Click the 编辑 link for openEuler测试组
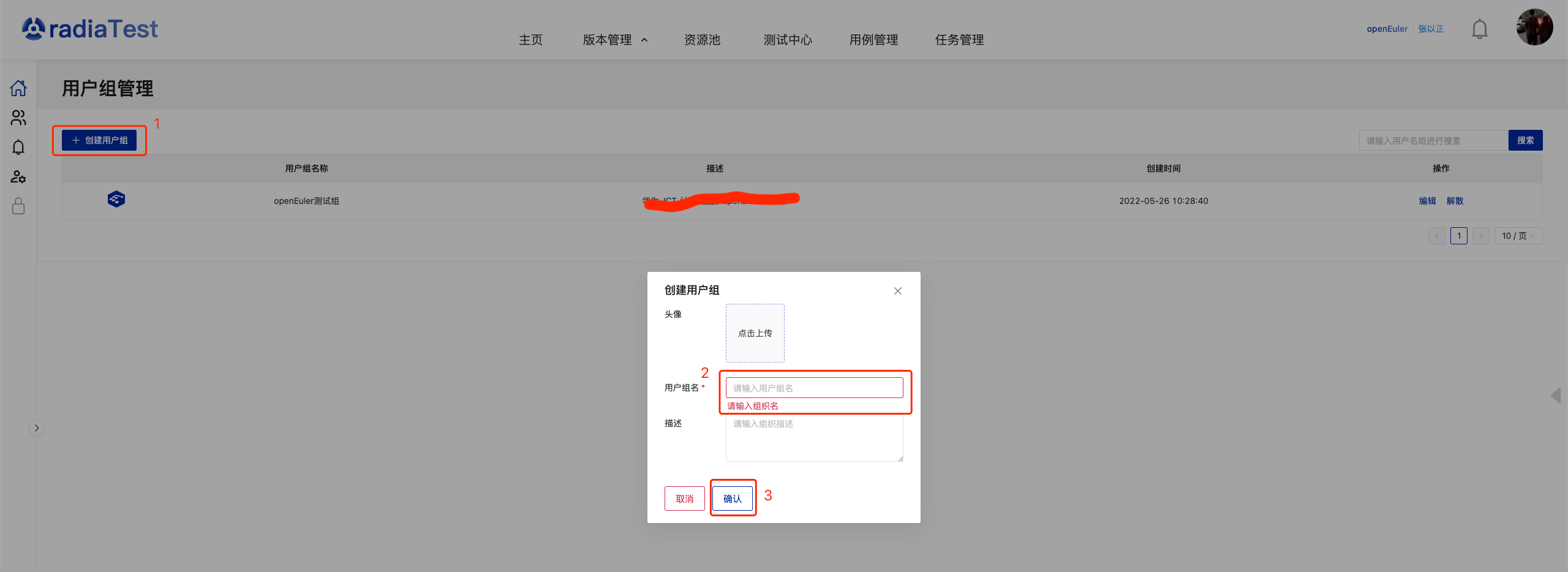Viewport: 1568px width, 572px height. [1427, 201]
